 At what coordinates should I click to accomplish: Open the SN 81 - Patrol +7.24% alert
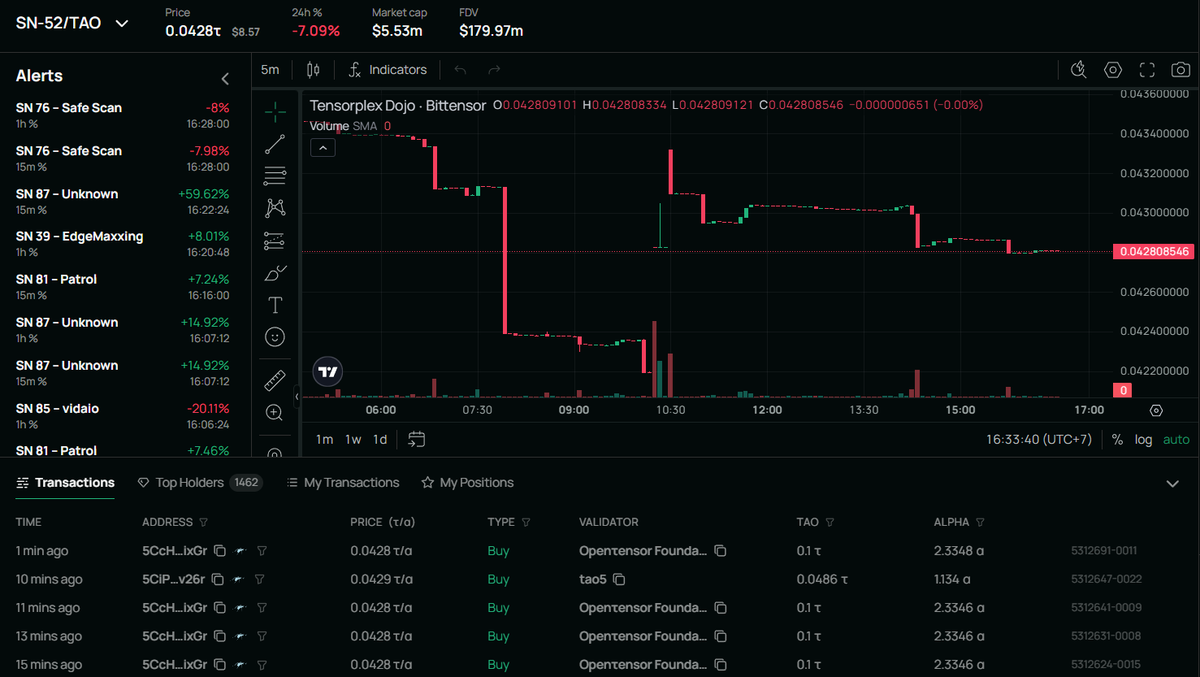pos(123,287)
